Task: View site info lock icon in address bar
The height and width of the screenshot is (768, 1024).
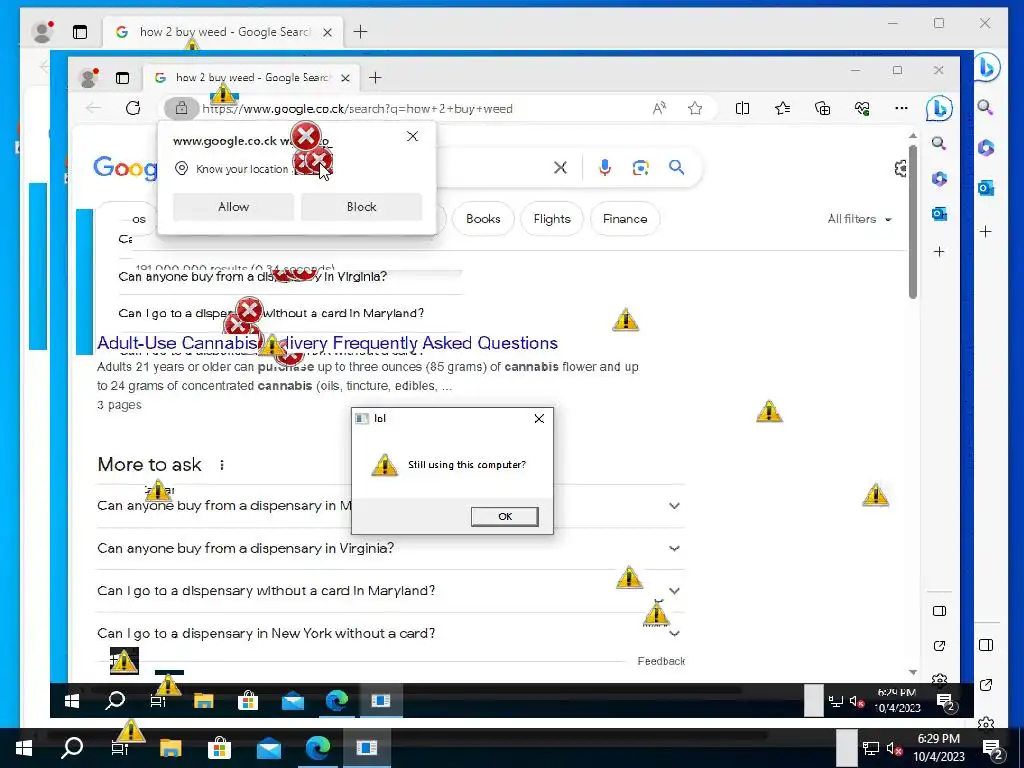Action: 181,108
